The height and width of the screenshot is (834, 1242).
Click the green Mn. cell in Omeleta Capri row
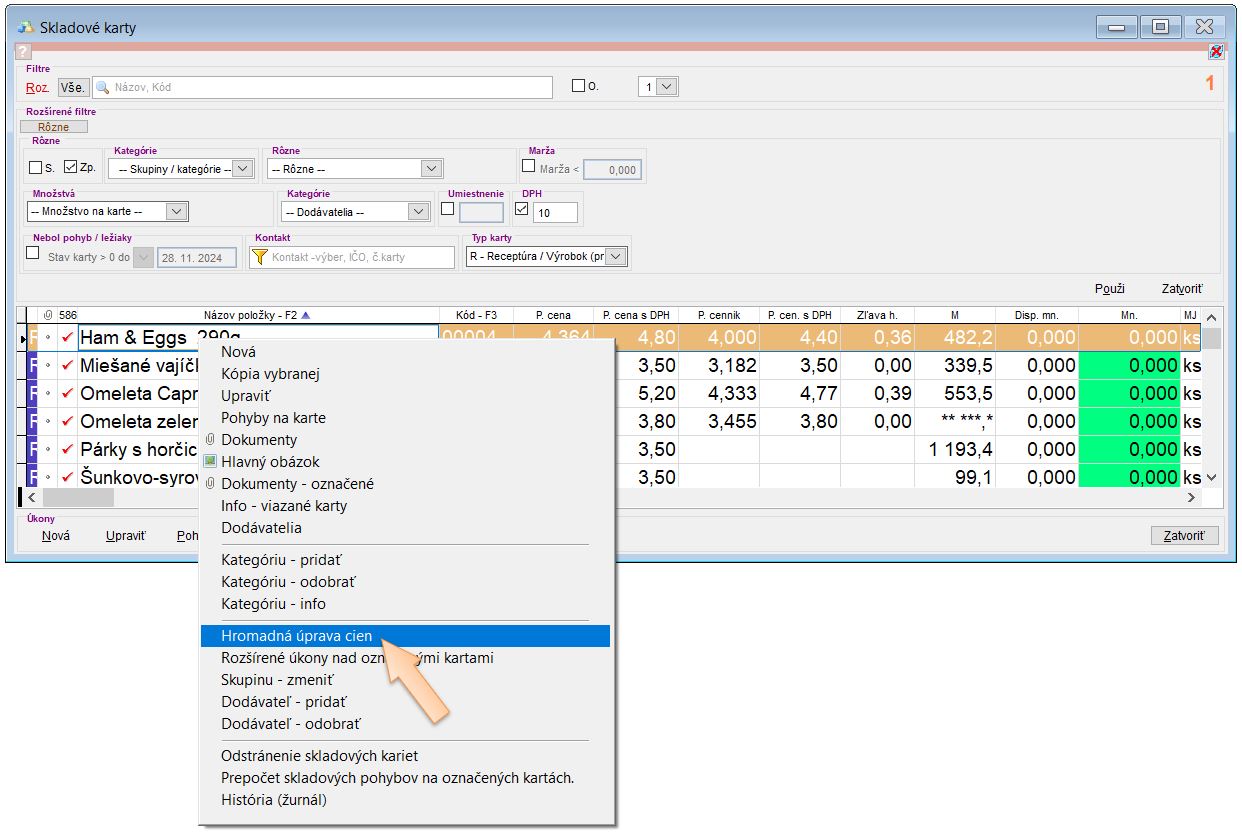(1129, 394)
